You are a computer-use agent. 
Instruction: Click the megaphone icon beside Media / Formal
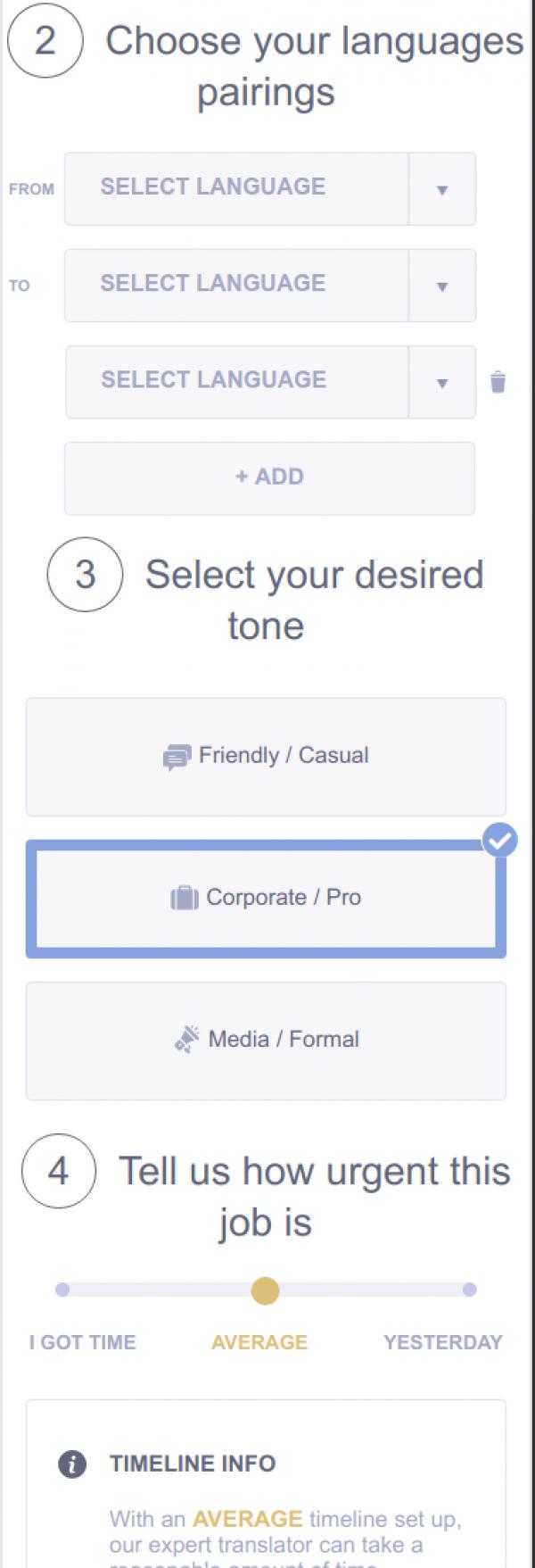[187, 1038]
